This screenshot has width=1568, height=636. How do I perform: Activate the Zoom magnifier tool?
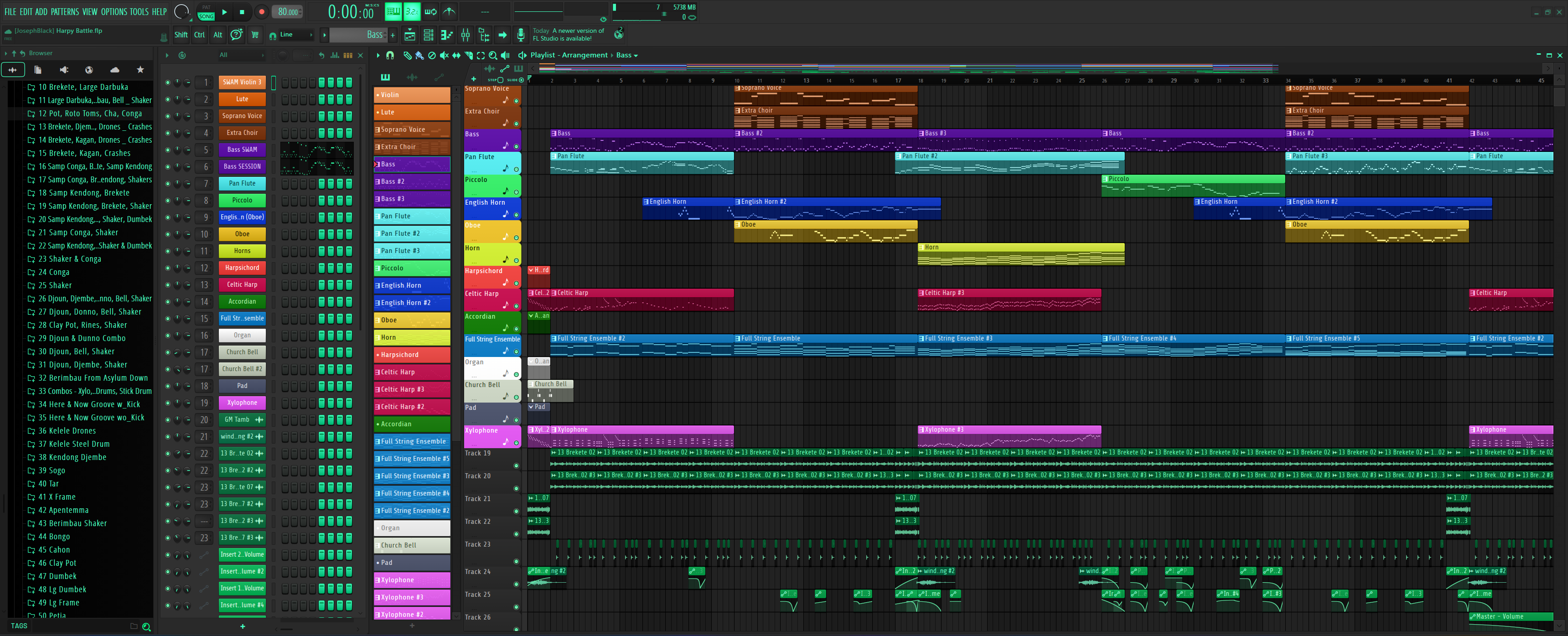point(493,55)
